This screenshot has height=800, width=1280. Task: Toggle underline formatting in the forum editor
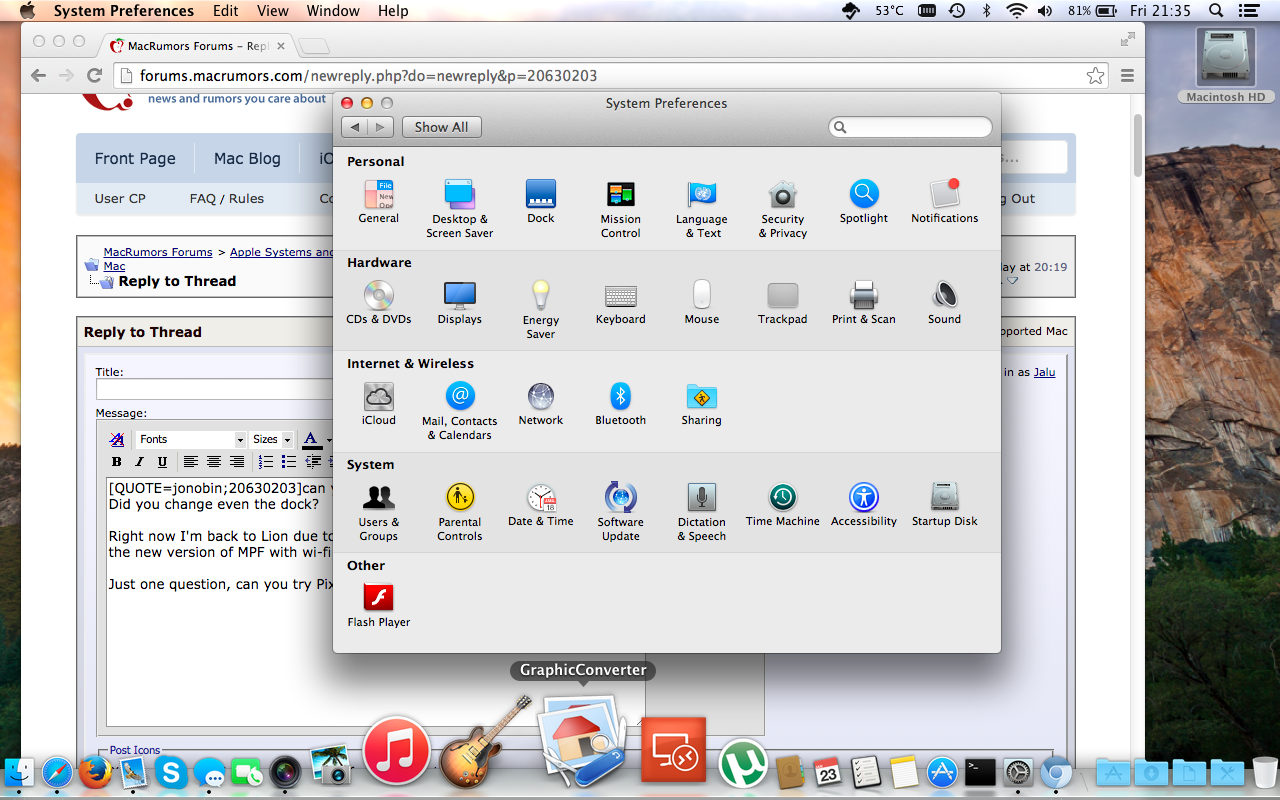coord(162,462)
